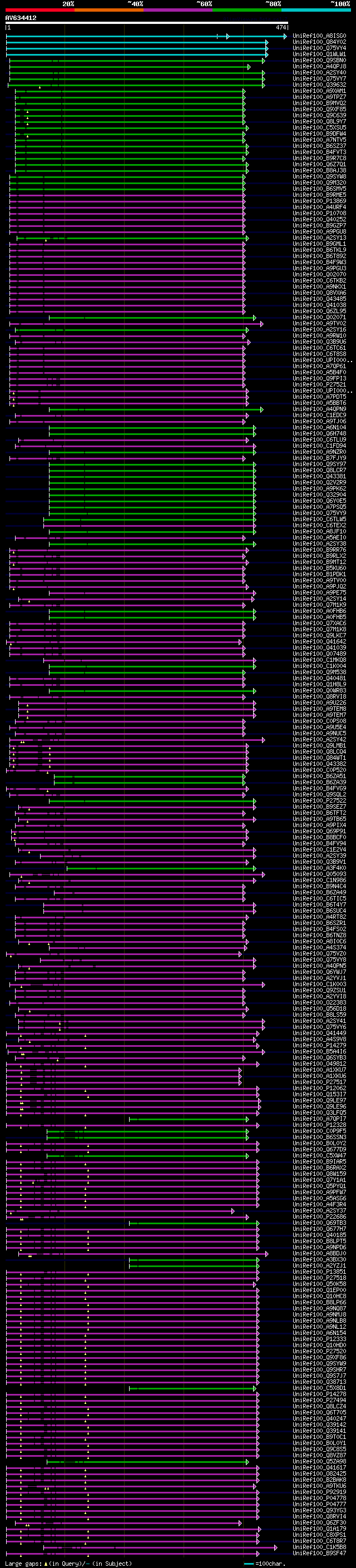The height and width of the screenshot is (1568, 356).
Task: Open hit UniRef100_B9RR76
Action: point(319,550)
